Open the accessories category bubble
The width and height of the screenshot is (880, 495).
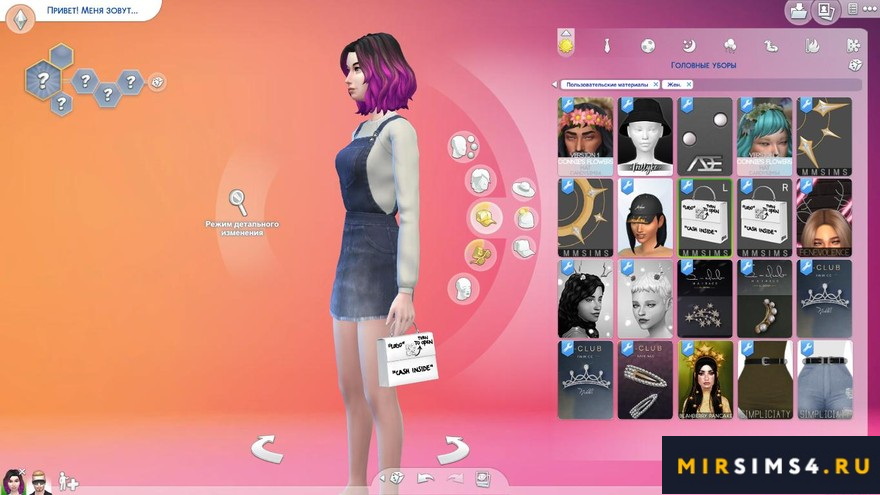(x=480, y=255)
